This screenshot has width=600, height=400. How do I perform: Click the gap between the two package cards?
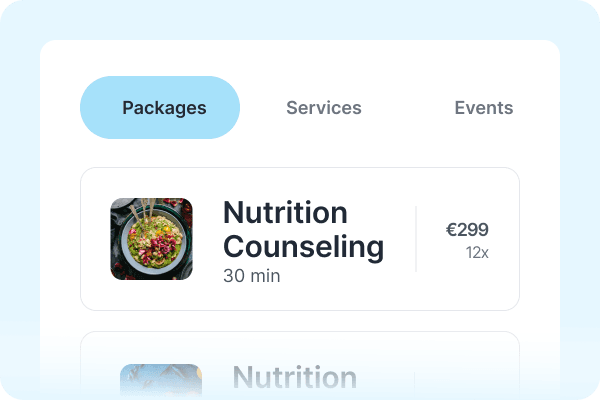click(300, 321)
